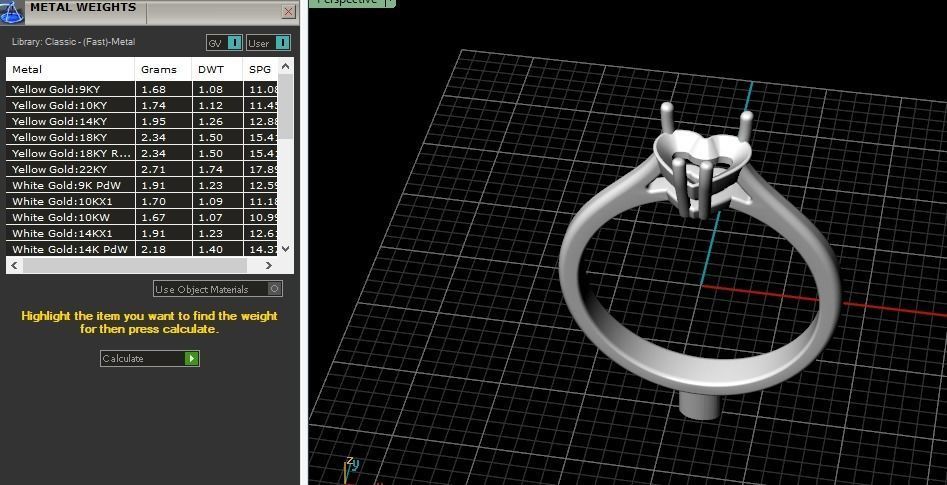Sort by the Metal column header
This screenshot has height=485, width=947.
[x=70, y=69]
